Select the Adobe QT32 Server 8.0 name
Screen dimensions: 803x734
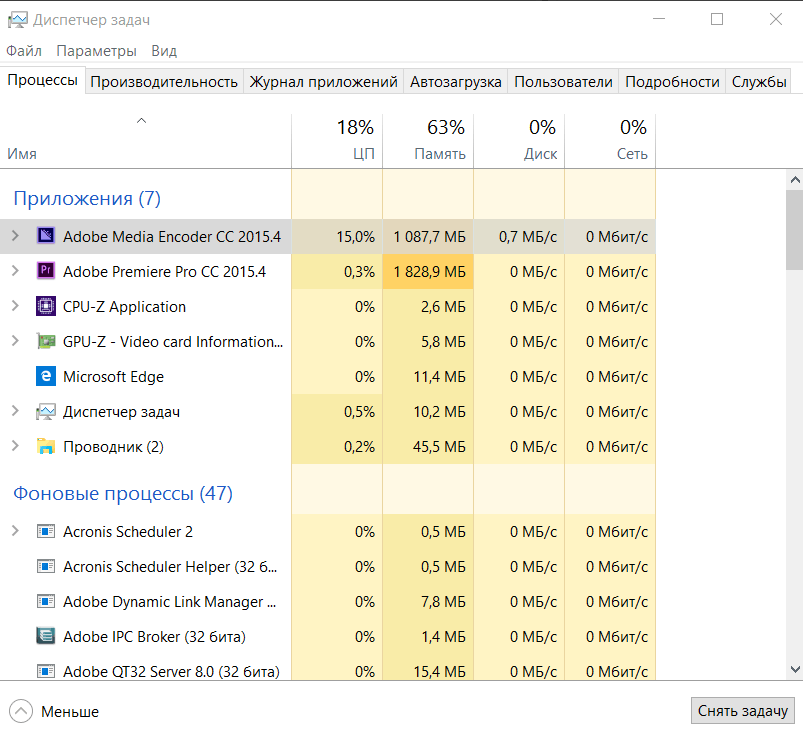point(171,672)
